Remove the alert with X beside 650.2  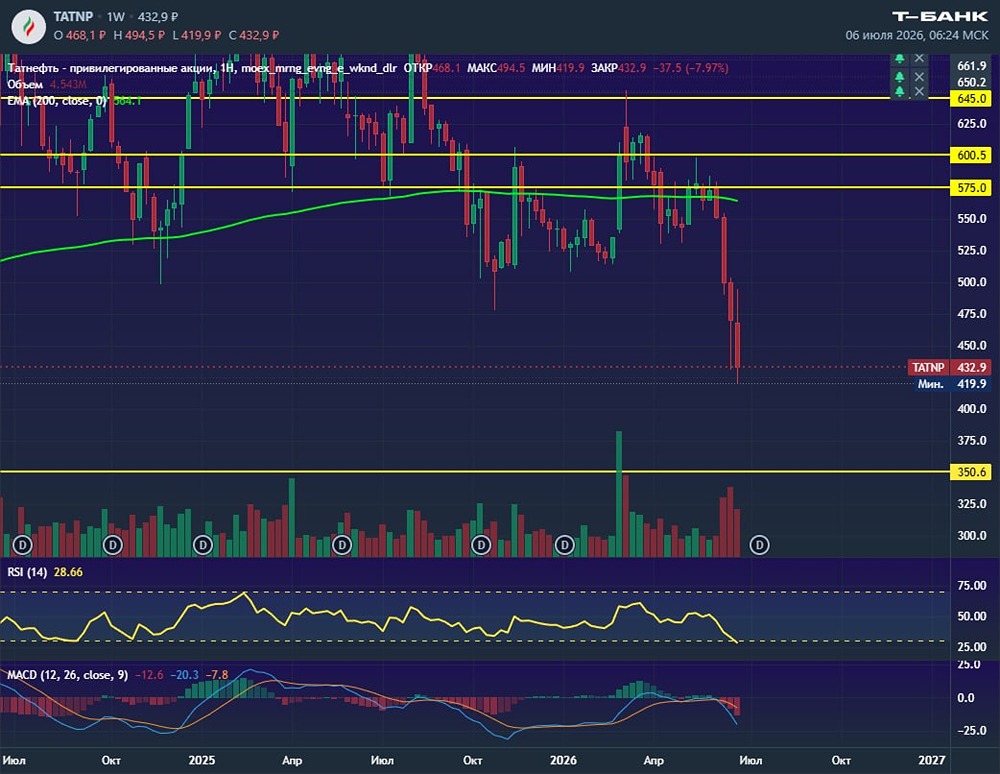tap(919, 77)
